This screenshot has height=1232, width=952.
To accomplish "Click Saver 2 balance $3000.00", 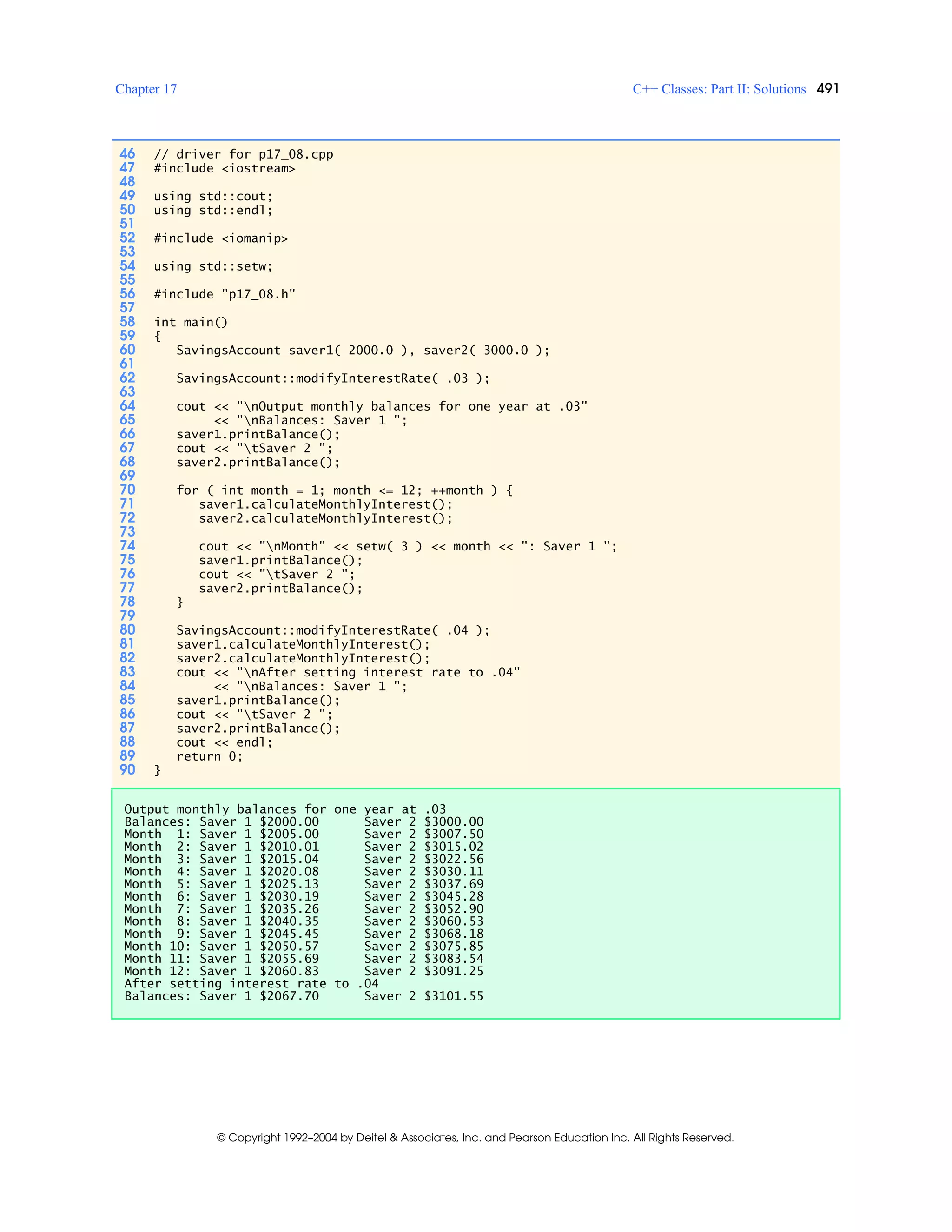I will pyautogui.click(x=454, y=822).
